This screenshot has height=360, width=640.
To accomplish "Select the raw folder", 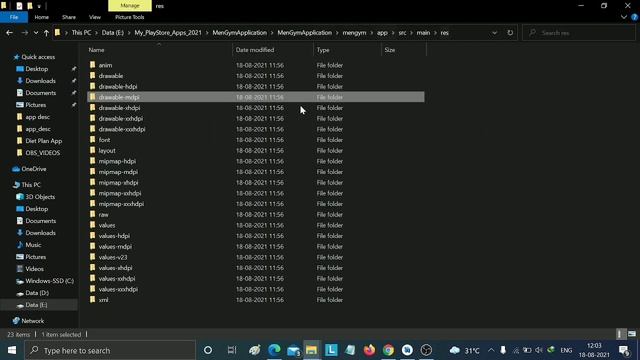I will pos(103,215).
